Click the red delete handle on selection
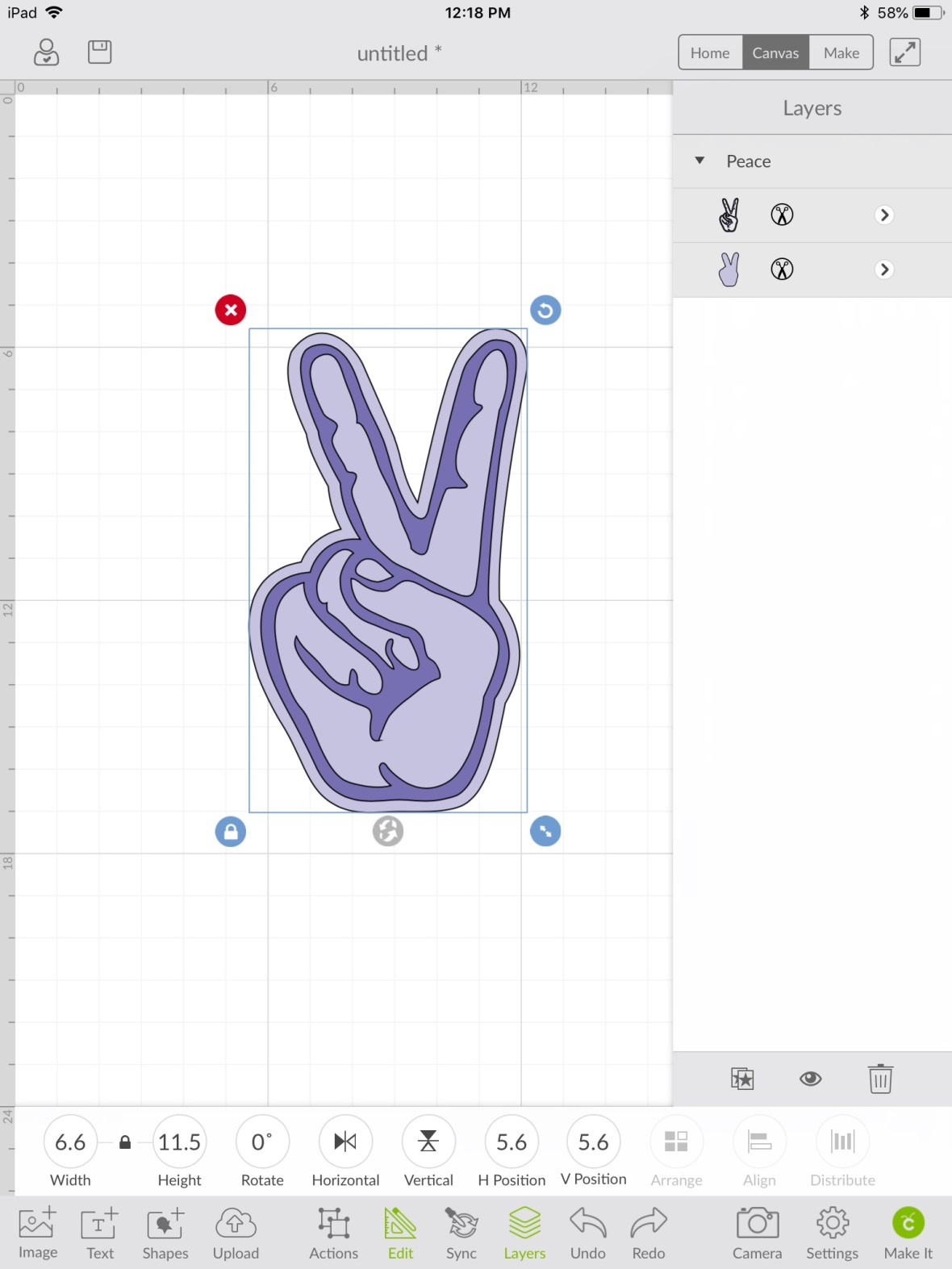This screenshot has height=1269, width=952. [231, 310]
